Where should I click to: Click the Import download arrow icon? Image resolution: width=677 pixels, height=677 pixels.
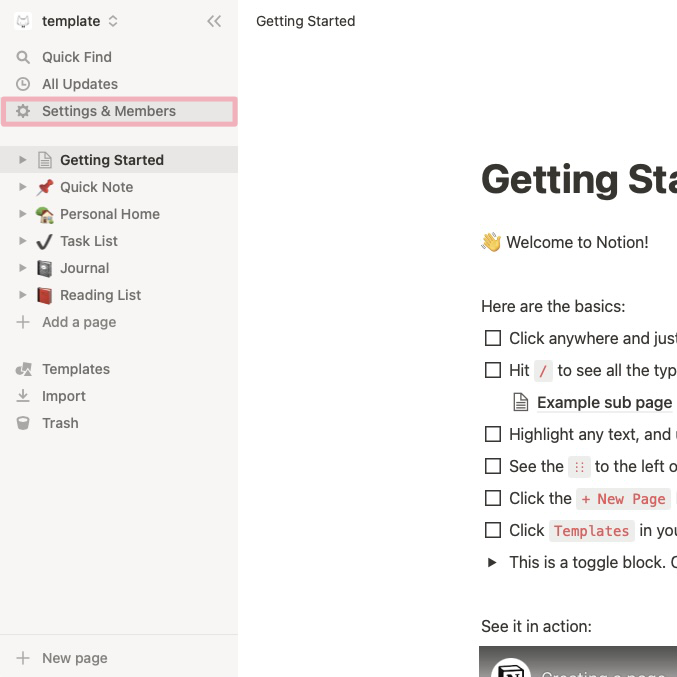click(x=23, y=396)
